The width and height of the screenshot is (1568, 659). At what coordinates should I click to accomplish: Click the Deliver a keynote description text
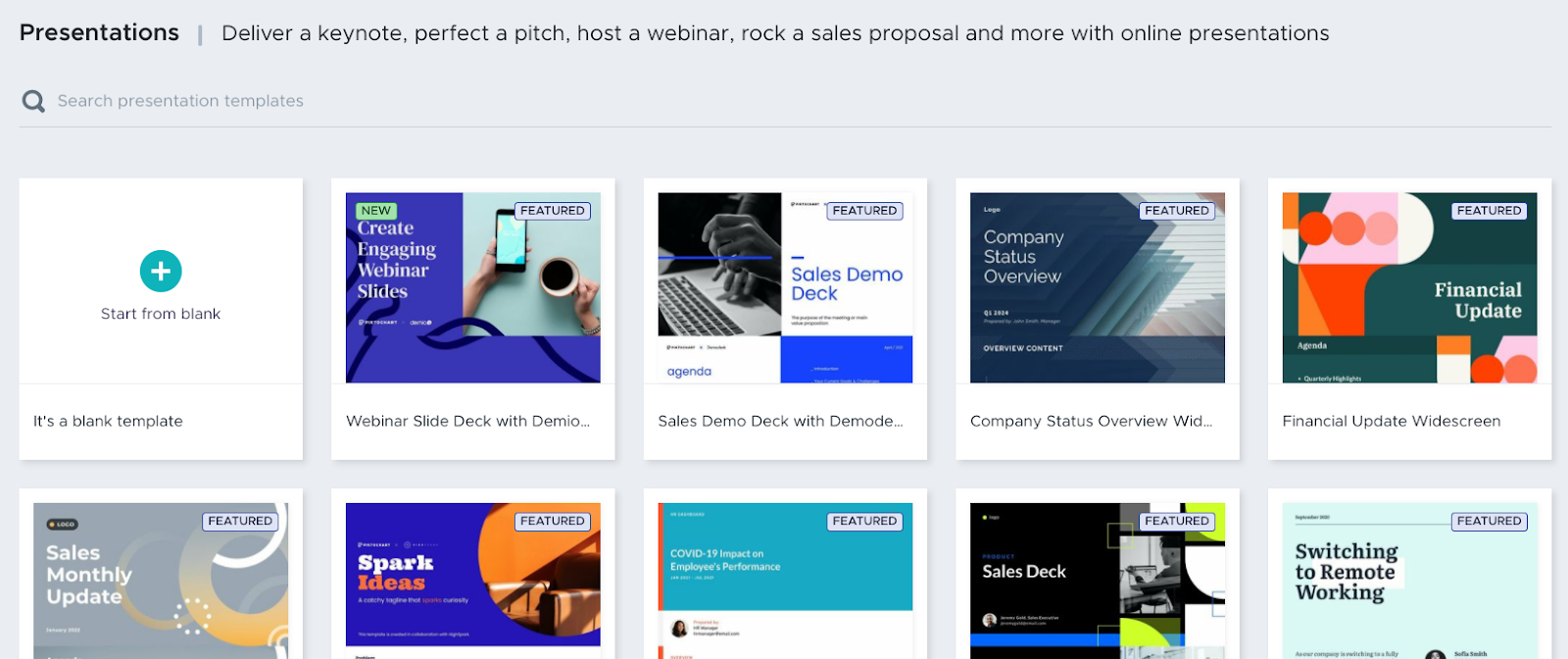point(775,33)
